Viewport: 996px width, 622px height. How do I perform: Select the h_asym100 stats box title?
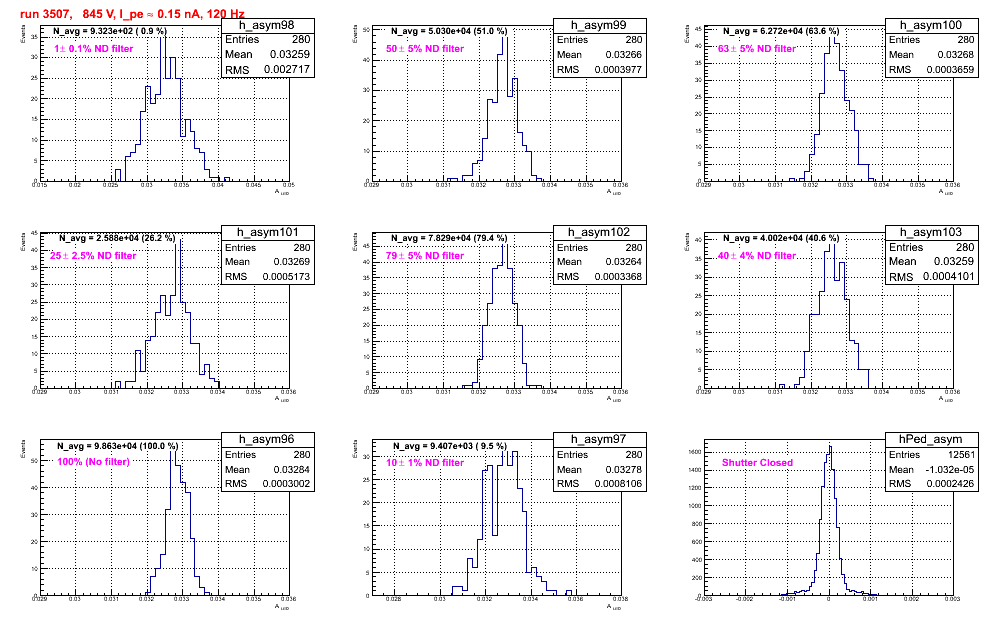click(931, 25)
